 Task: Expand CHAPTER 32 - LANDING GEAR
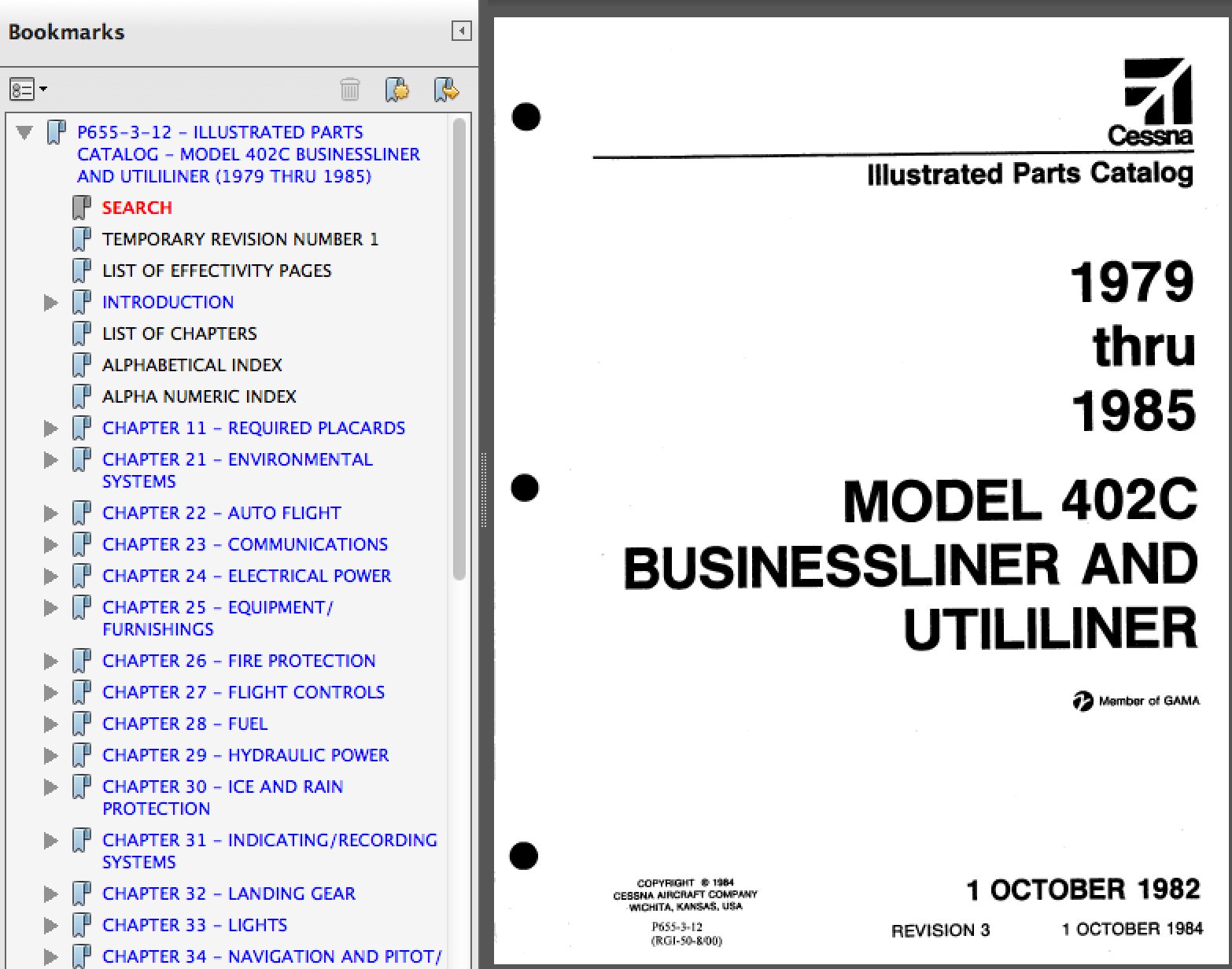(x=50, y=893)
